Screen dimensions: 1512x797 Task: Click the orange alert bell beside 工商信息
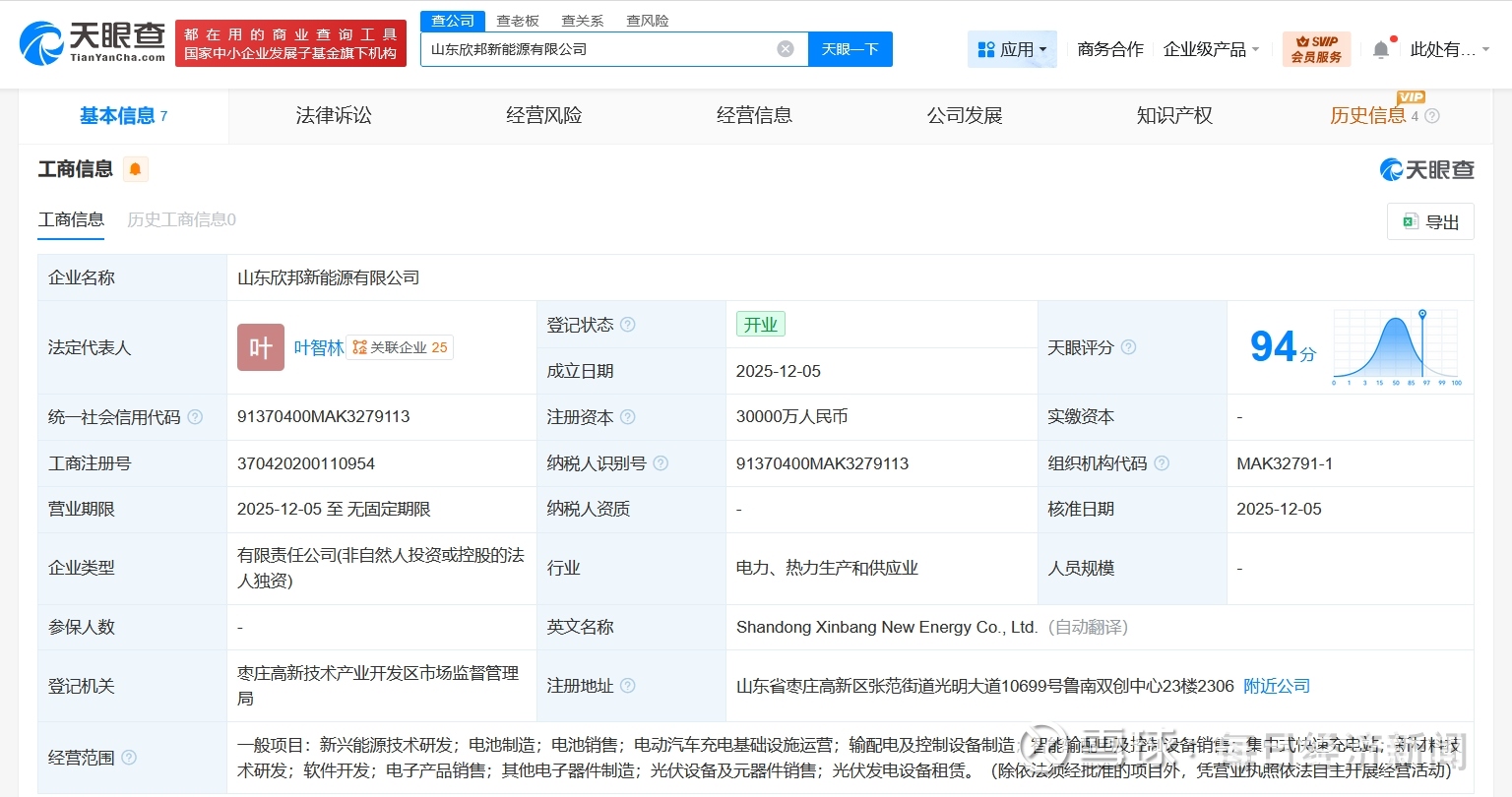(136, 169)
